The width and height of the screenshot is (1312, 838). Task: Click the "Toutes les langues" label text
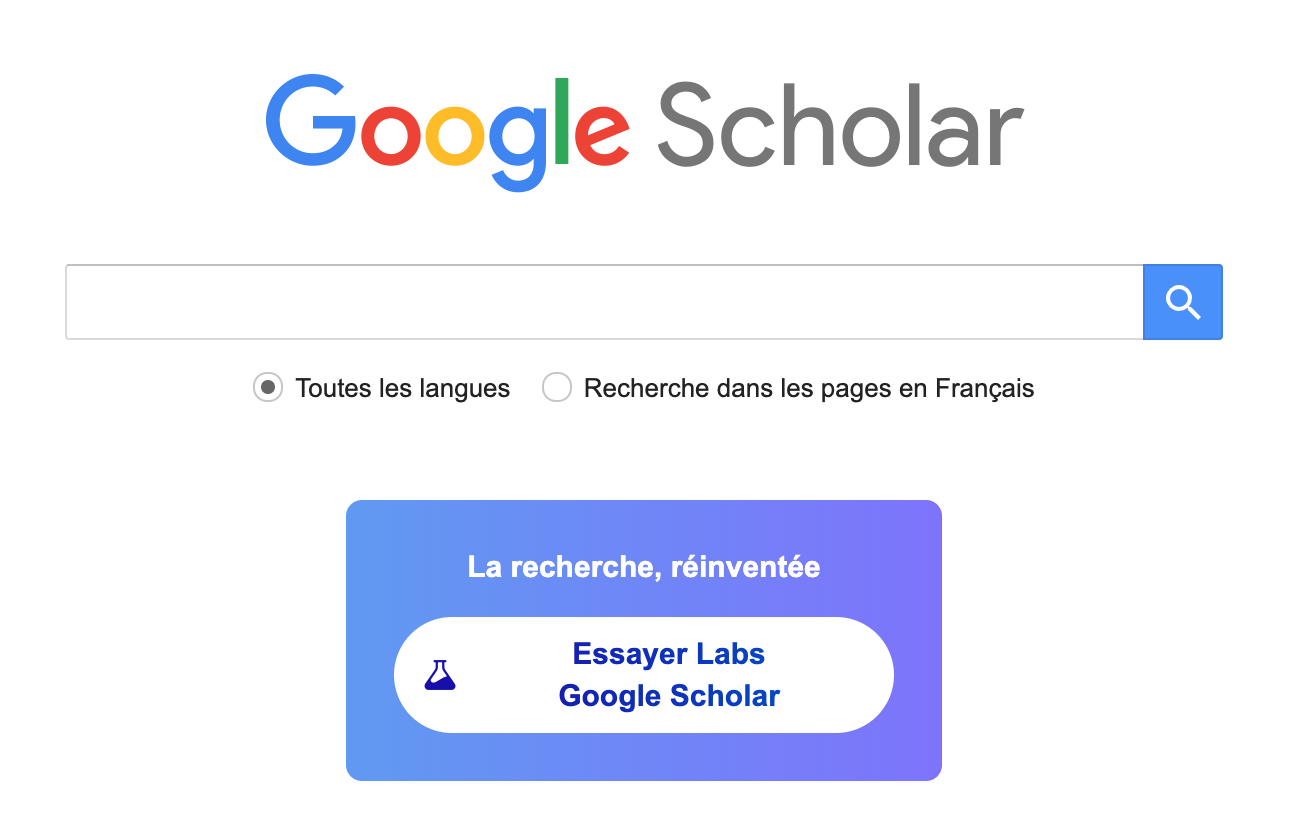coord(403,388)
